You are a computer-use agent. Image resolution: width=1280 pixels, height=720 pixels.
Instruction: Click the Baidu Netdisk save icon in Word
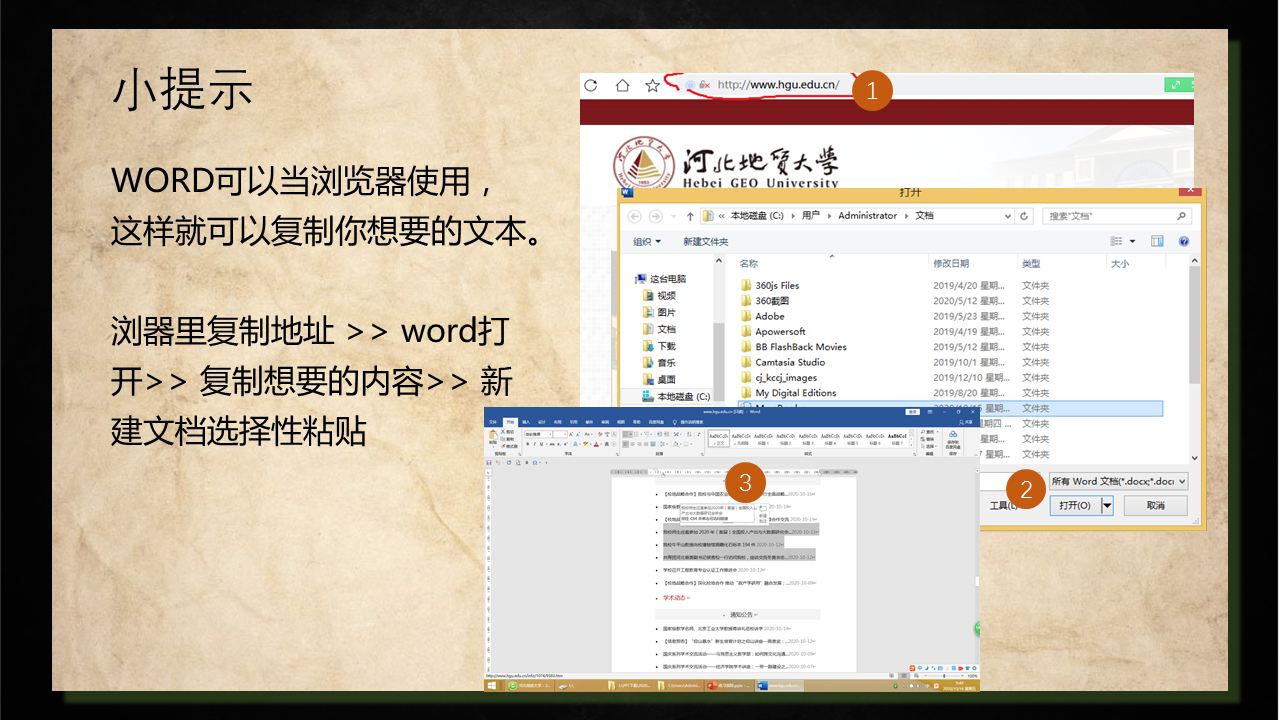(x=954, y=436)
